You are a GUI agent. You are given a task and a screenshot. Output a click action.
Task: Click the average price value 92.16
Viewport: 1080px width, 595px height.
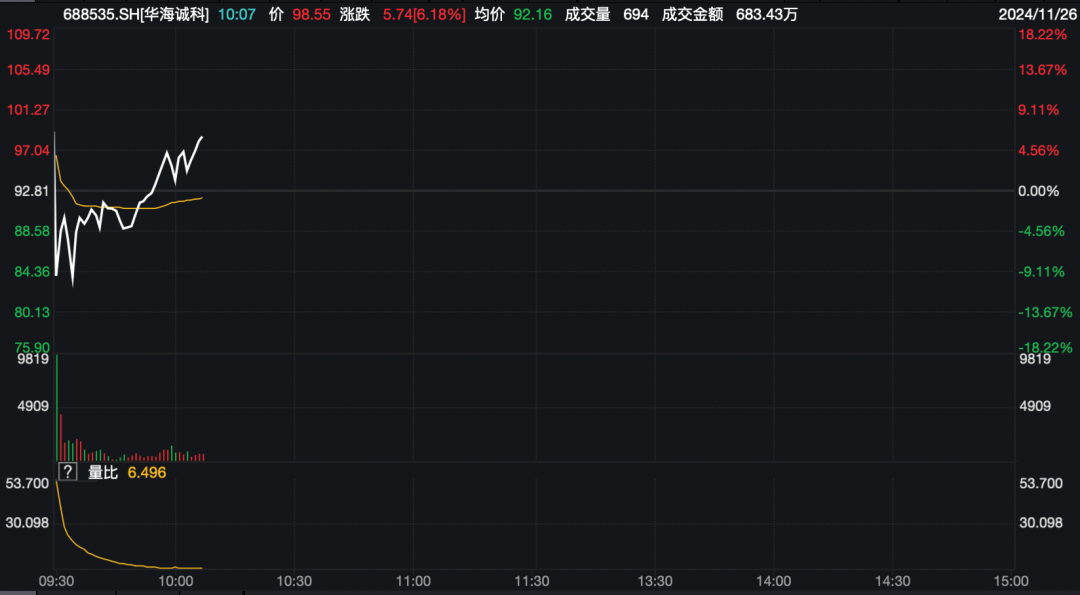pyautogui.click(x=532, y=14)
